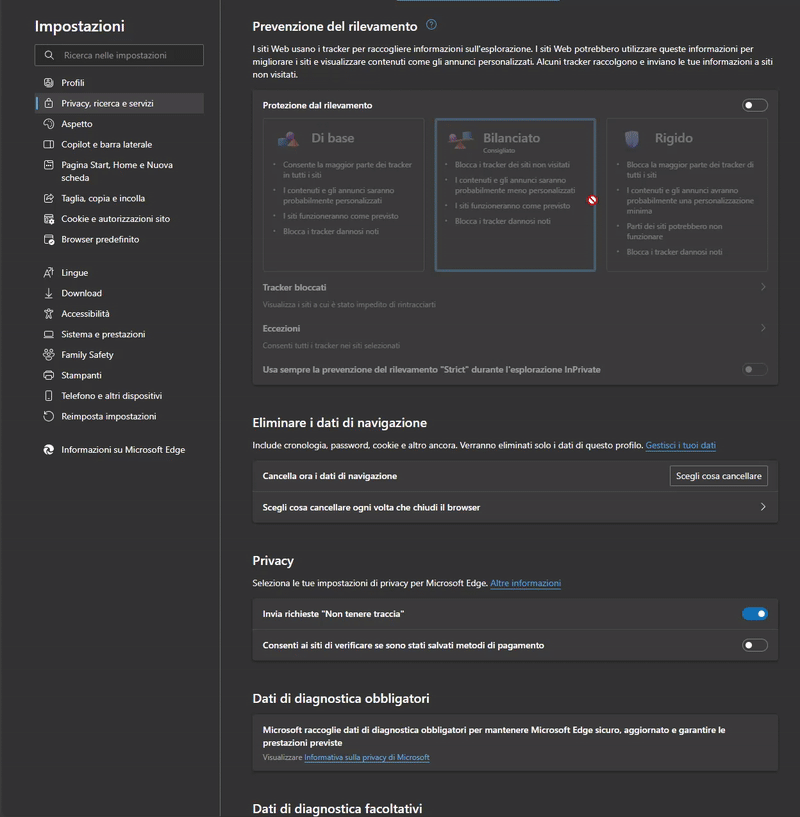800x817 pixels.
Task: Open the Sistema e prestazioni section
Action: pyautogui.click(x=119, y=334)
